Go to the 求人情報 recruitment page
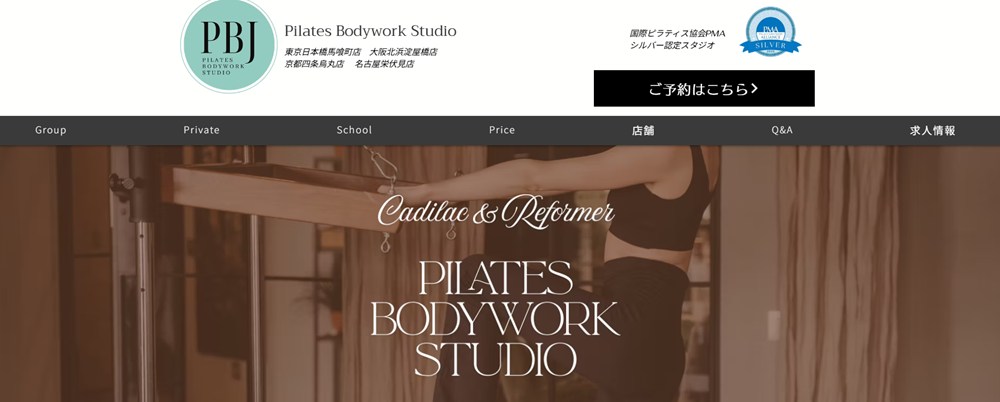The width and height of the screenshot is (1000, 402). [x=932, y=131]
